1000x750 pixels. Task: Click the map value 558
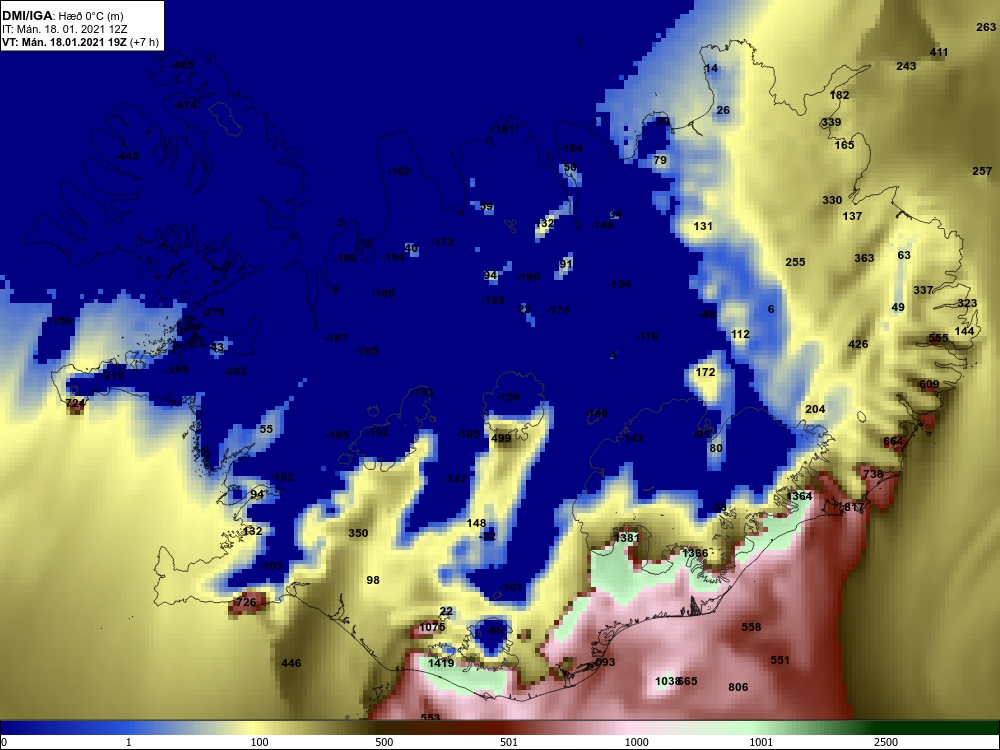[x=751, y=628]
